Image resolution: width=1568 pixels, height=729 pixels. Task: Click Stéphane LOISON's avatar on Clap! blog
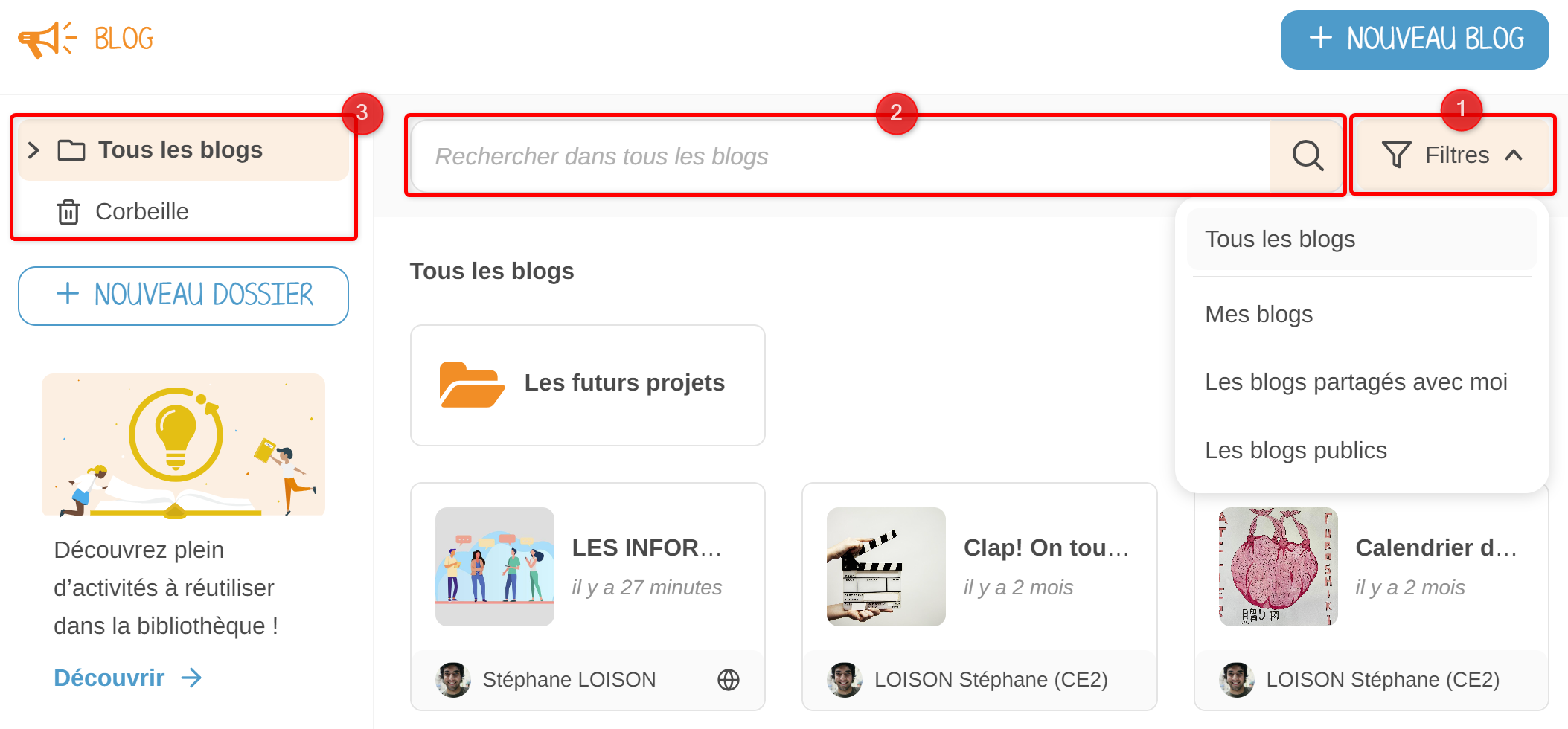pos(845,680)
